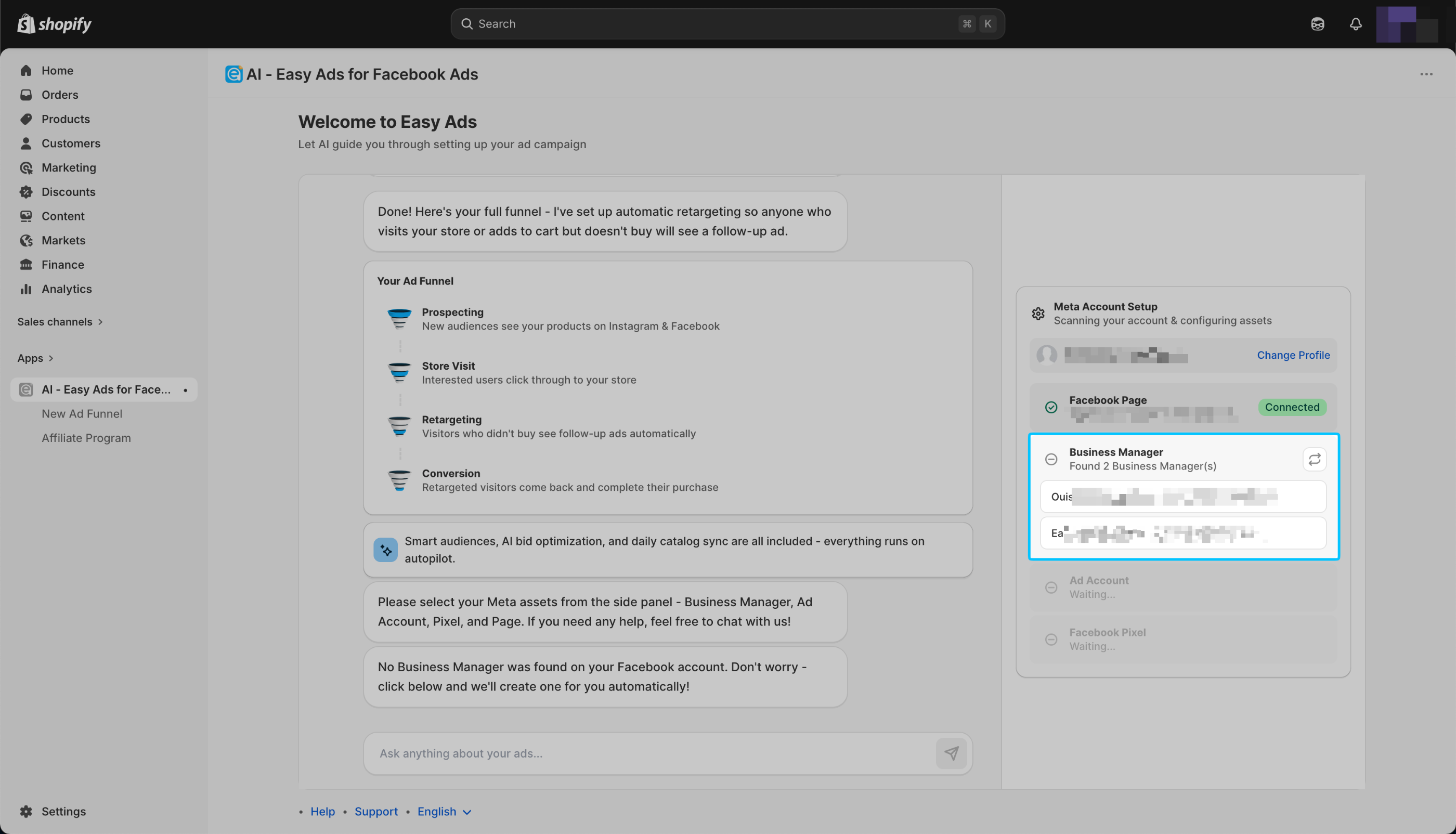The width and height of the screenshot is (1456, 834).
Task: Open Shopify Sidekick assistant icon
Action: (x=1317, y=24)
